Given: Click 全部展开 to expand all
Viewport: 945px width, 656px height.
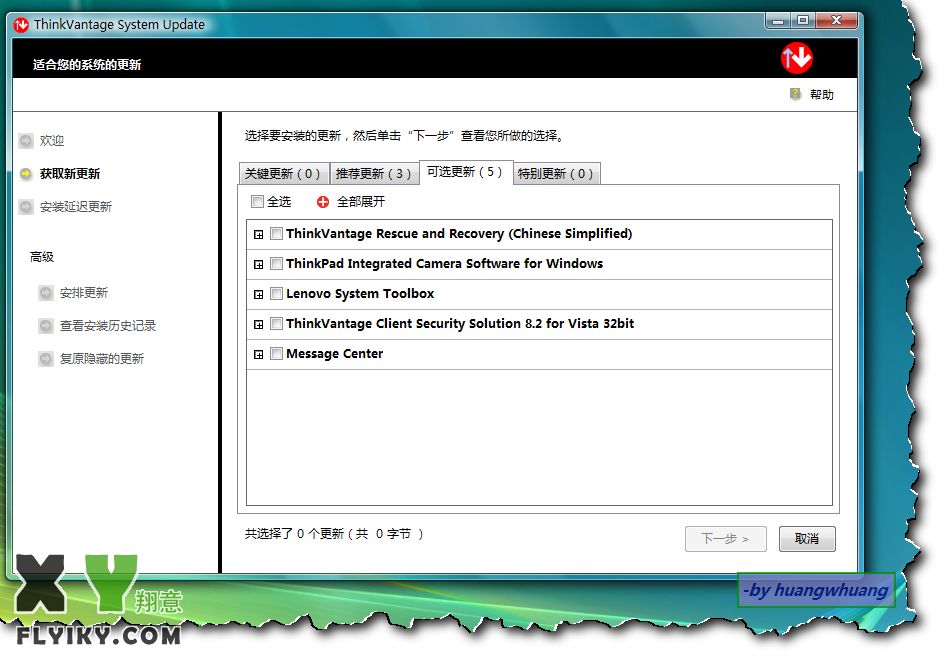Looking at the screenshot, I should 361,201.
